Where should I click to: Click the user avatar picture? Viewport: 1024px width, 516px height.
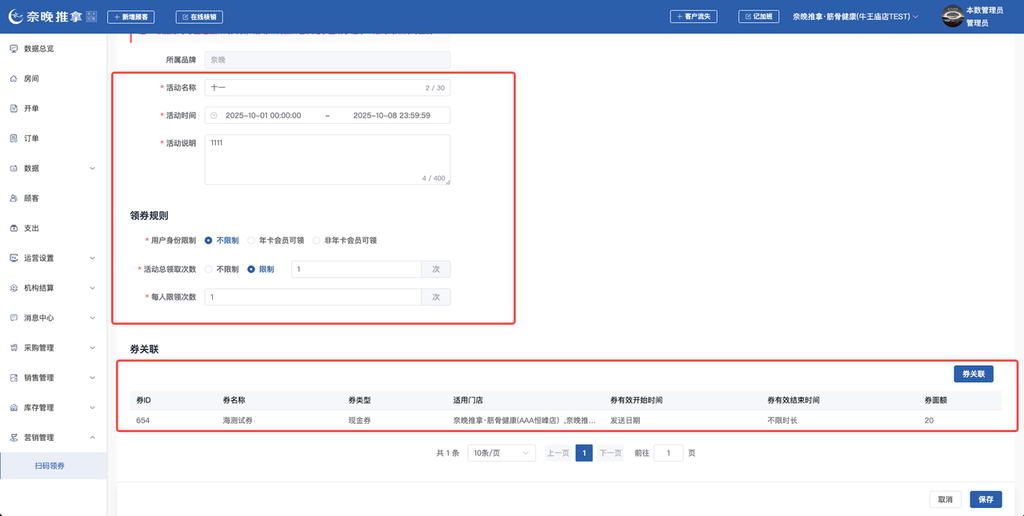[952, 16]
